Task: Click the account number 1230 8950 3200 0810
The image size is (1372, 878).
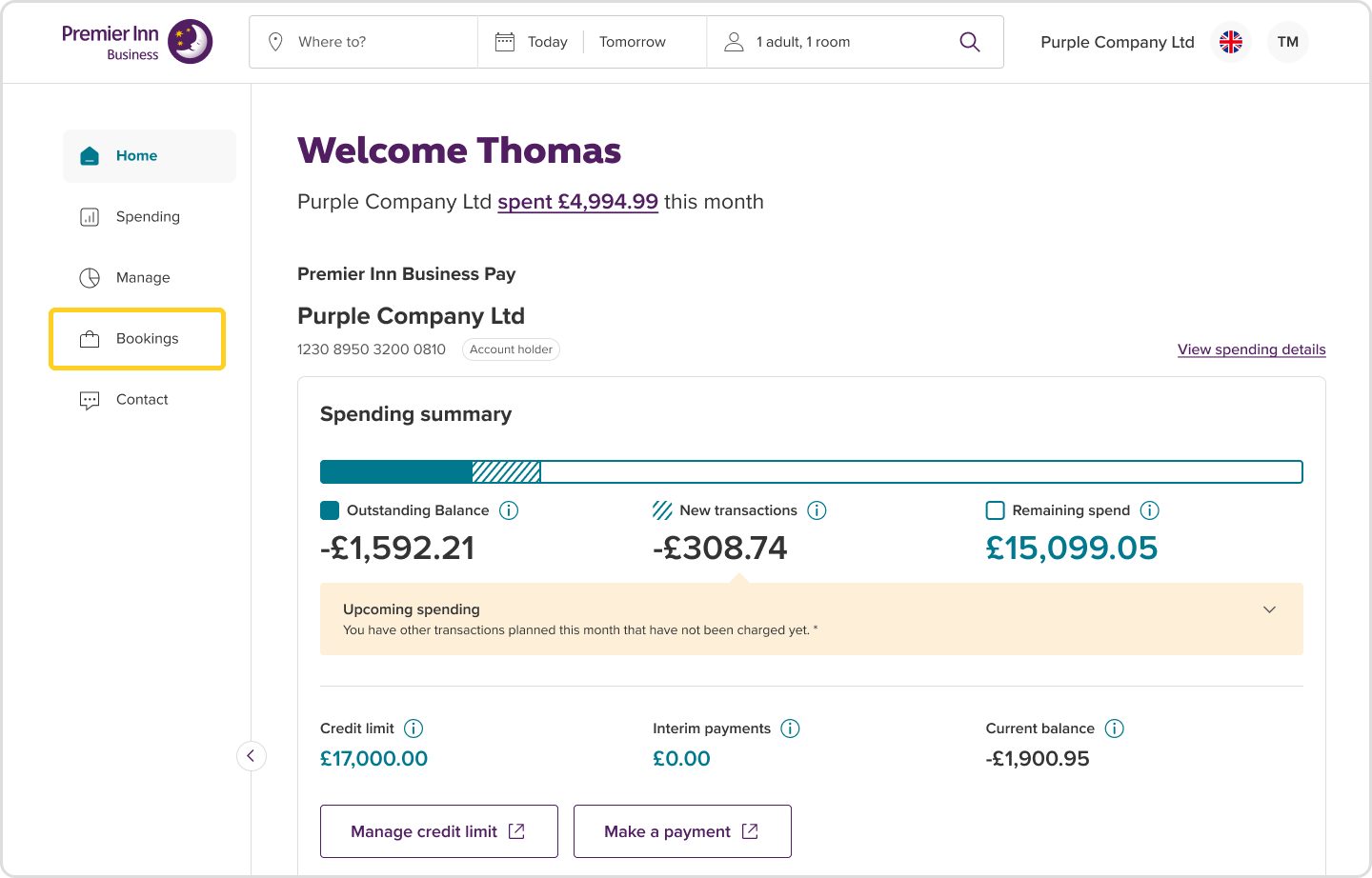Action: (x=372, y=349)
